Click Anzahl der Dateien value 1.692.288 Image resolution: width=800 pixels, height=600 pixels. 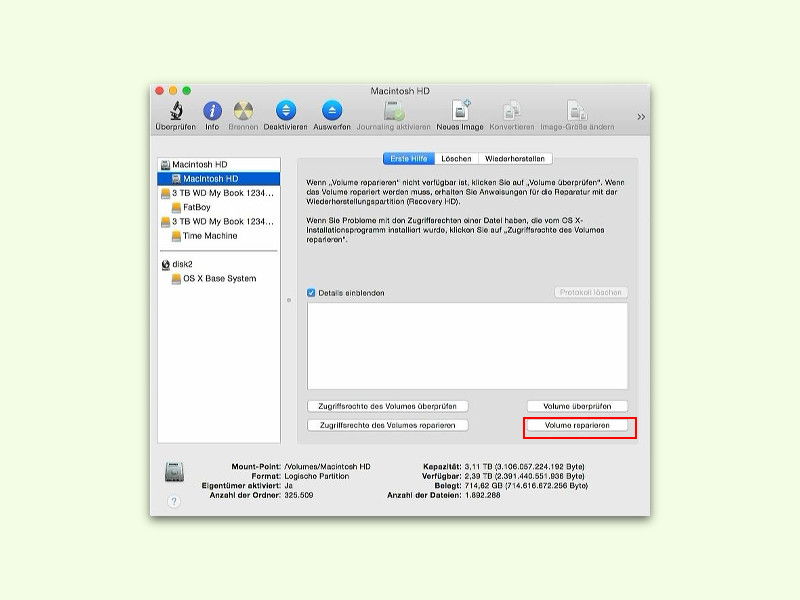coord(483,495)
